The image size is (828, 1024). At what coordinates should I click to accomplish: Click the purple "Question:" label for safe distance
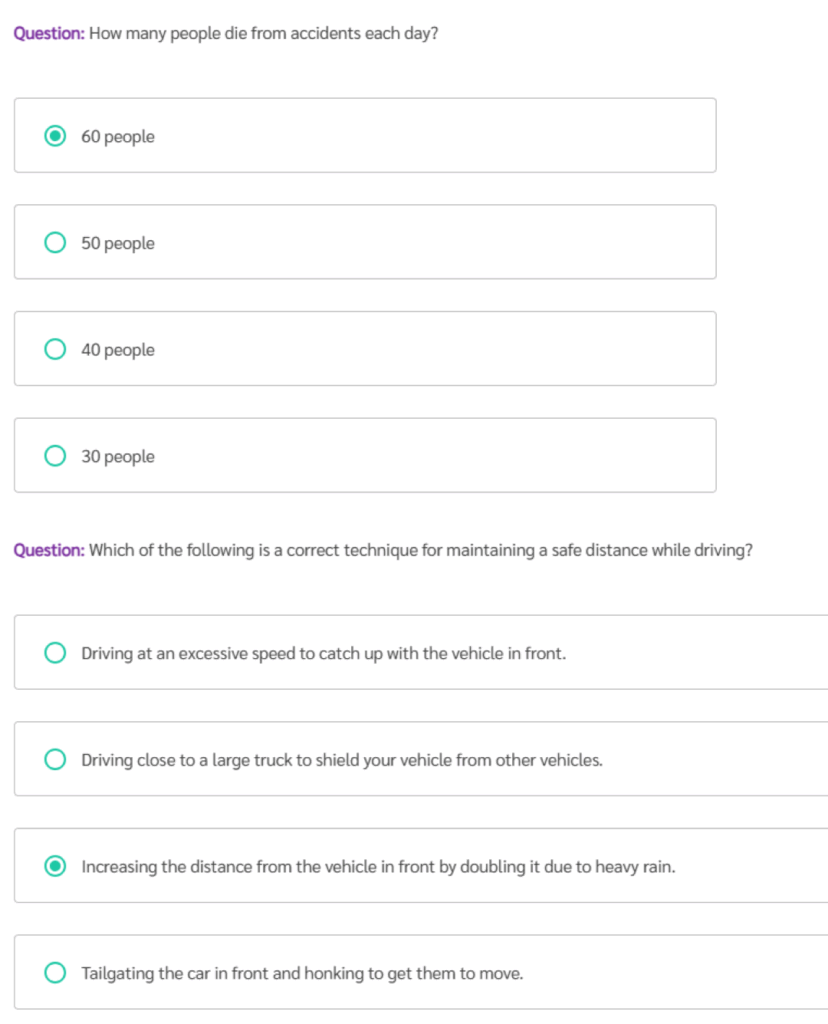coord(49,550)
